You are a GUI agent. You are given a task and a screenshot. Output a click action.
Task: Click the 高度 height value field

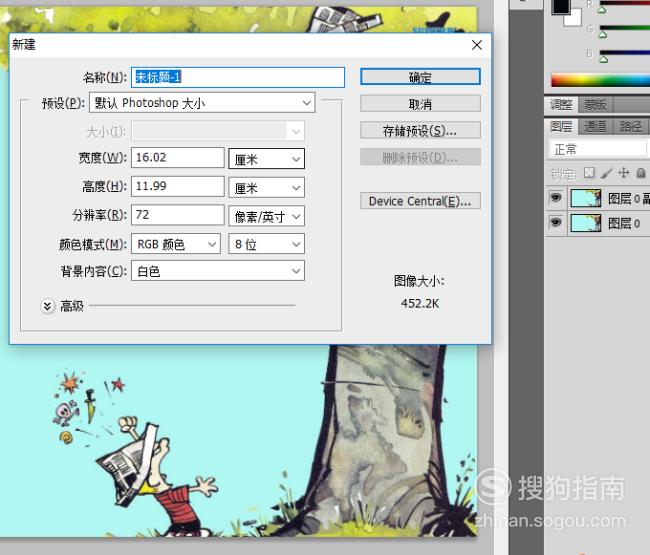(x=178, y=186)
